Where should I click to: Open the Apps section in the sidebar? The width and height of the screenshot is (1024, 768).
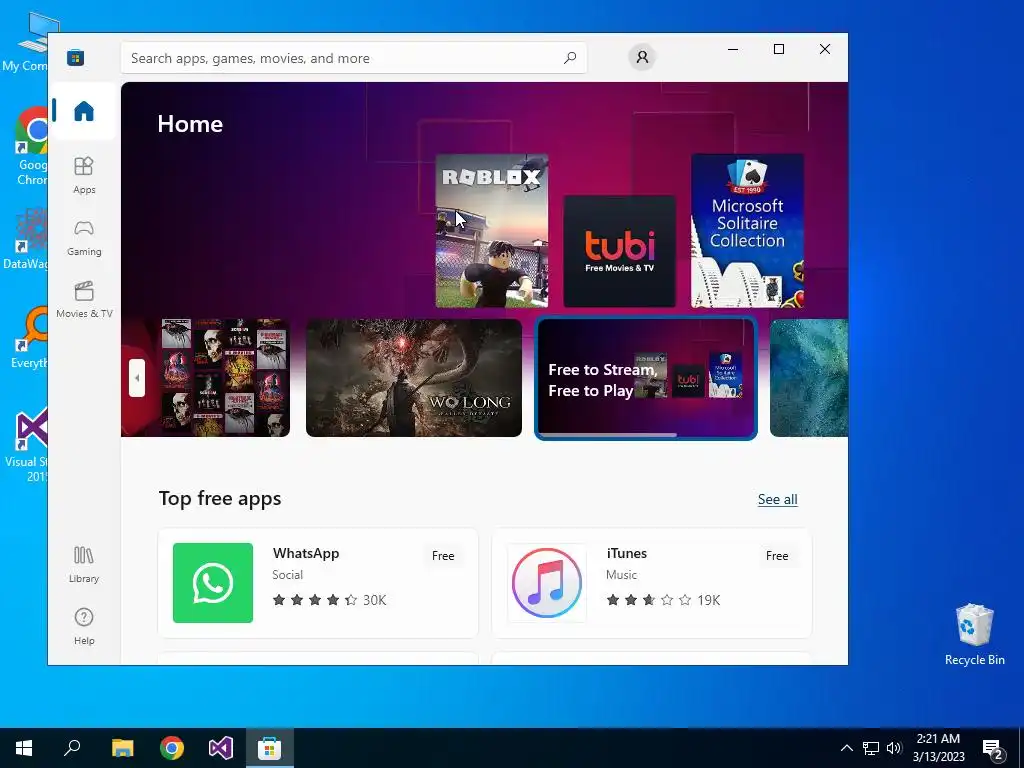(x=84, y=175)
